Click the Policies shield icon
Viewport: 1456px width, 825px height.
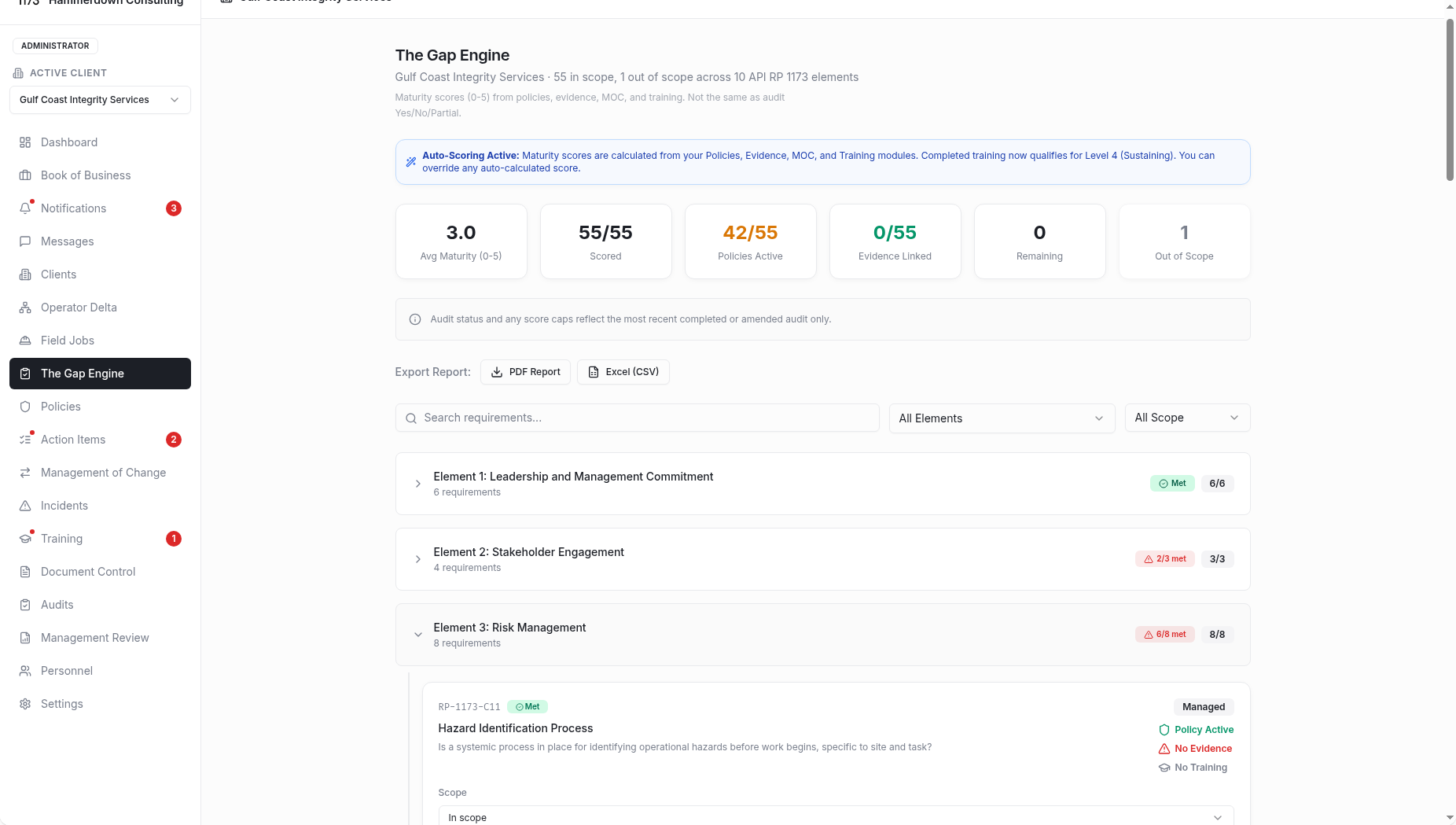click(25, 407)
